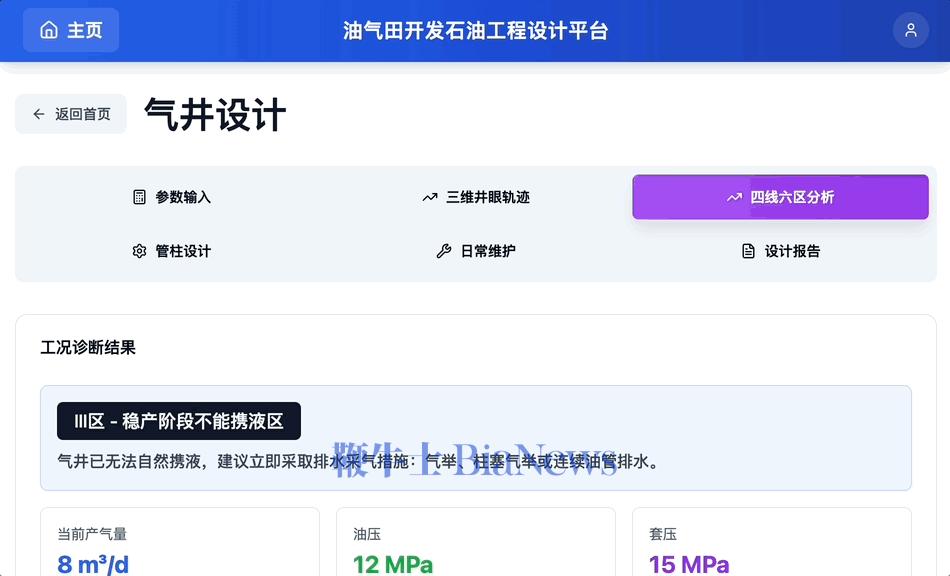
Task: Click the 主页 button in the header
Action: click(x=70, y=30)
